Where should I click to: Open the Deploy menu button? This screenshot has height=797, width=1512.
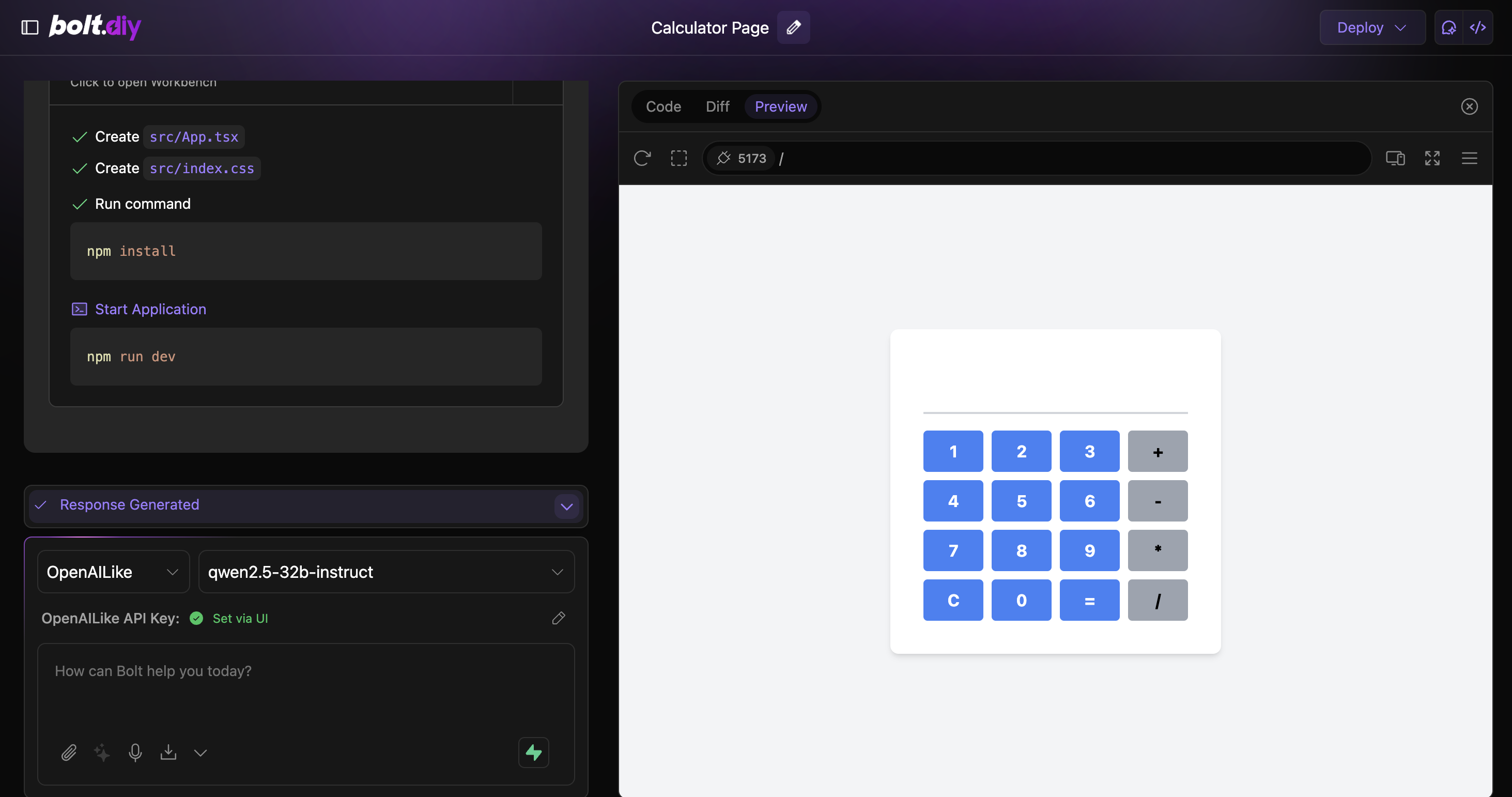pyautogui.click(x=1372, y=27)
